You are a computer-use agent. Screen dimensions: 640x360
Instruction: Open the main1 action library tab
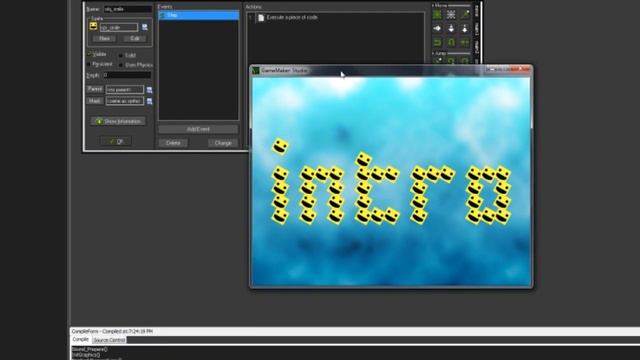point(476,29)
